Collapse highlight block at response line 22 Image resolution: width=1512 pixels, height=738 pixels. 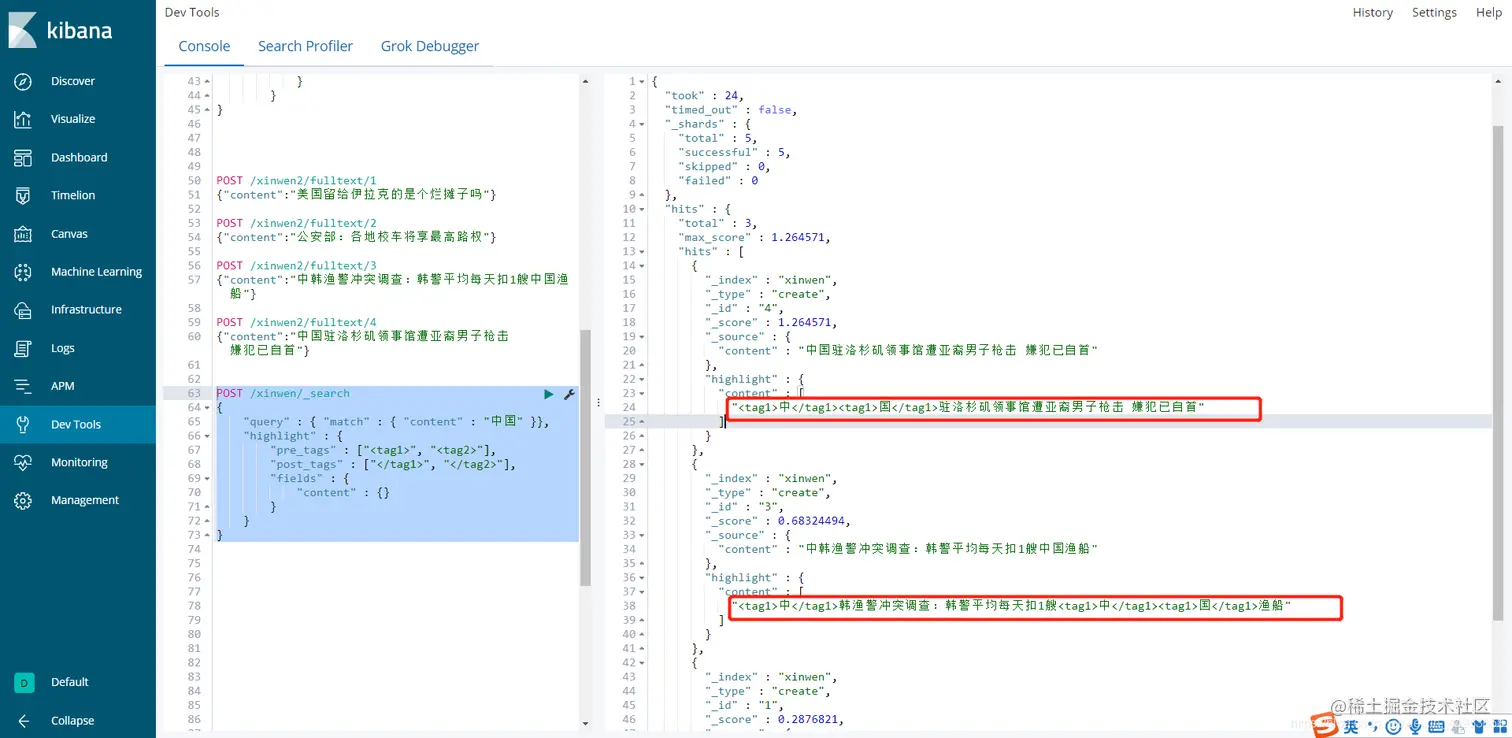tap(642, 380)
